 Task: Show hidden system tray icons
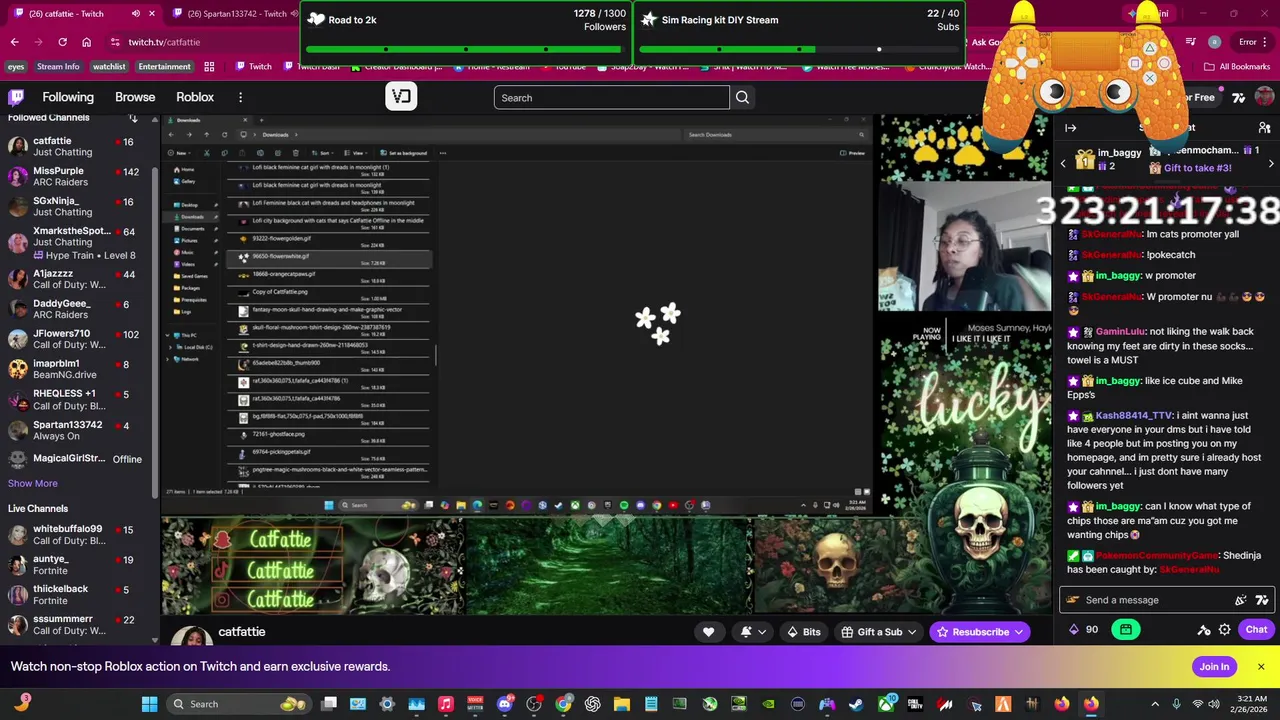pyautogui.click(x=1155, y=704)
